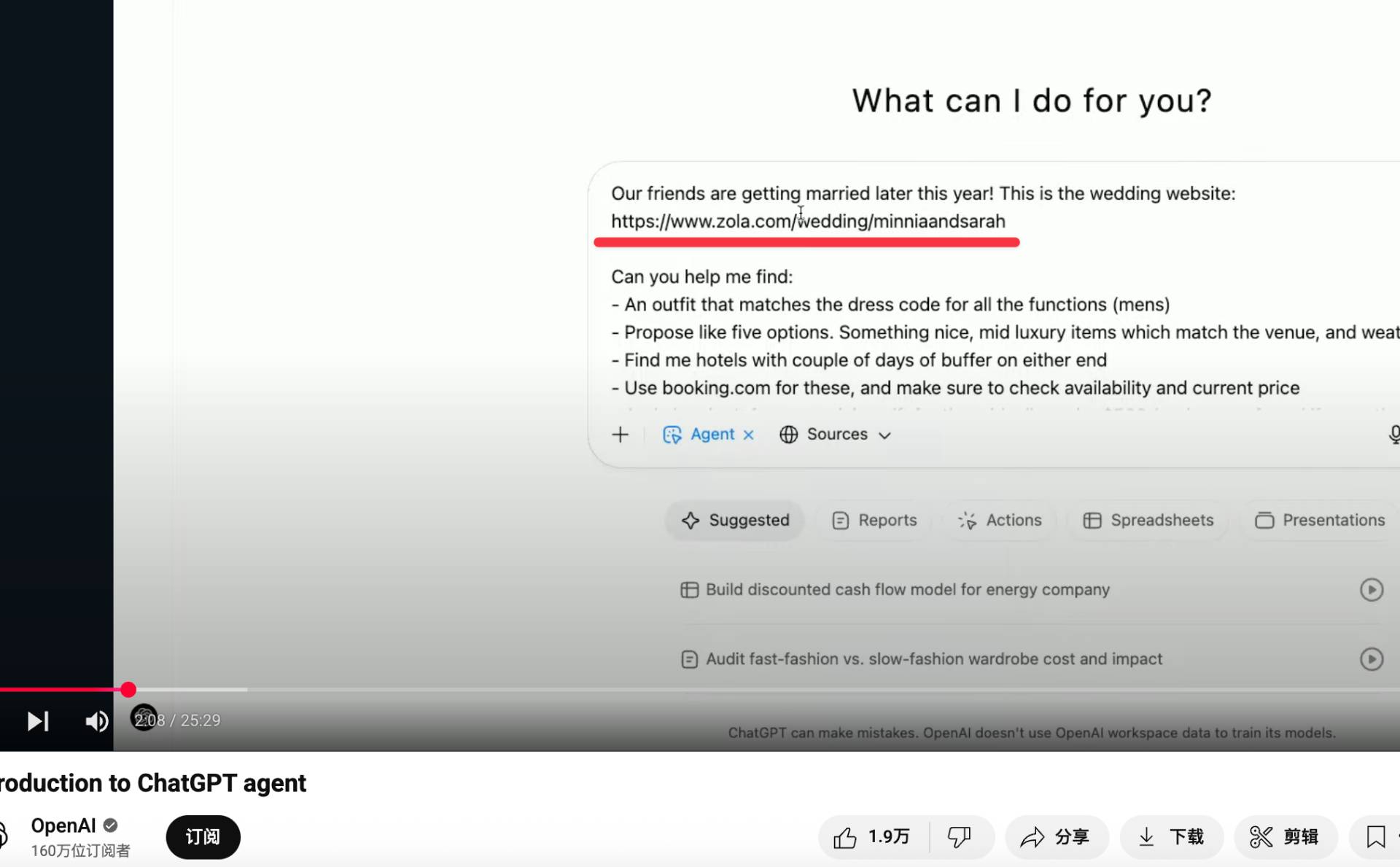Choose the discounted cash flow model suggestion
The width and height of the screenshot is (1400, 867).
coord(907,589)
